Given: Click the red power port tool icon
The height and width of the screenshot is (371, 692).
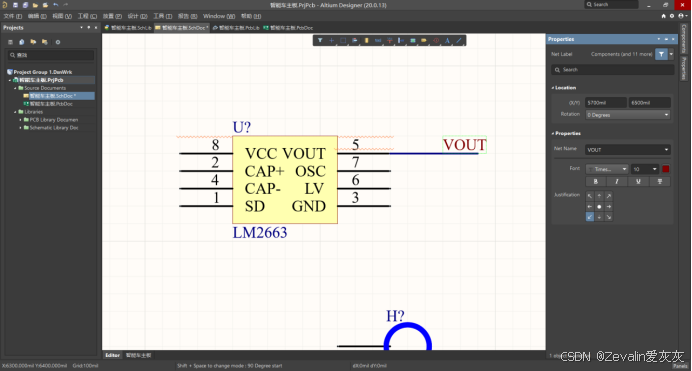Looking at the screenshot, I should pyautogui.click(x=389, y=41).
